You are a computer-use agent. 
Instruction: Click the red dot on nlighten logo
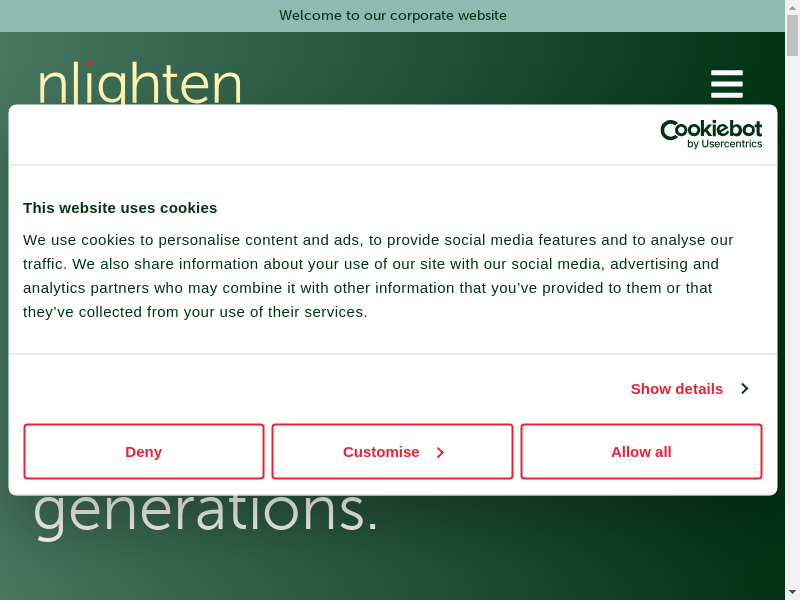[x=89, y=65]
